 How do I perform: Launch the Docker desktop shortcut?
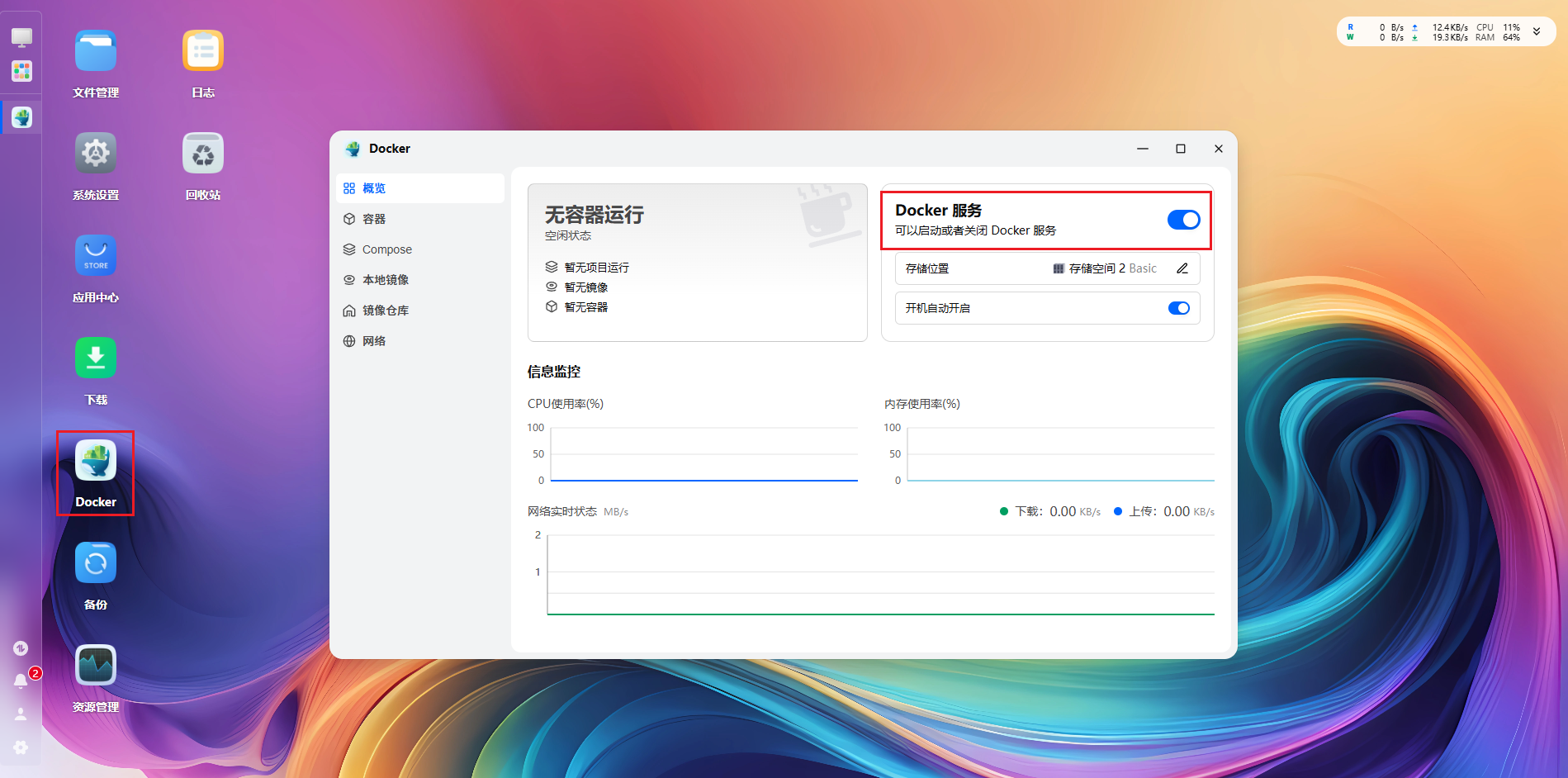pos(96,461)
